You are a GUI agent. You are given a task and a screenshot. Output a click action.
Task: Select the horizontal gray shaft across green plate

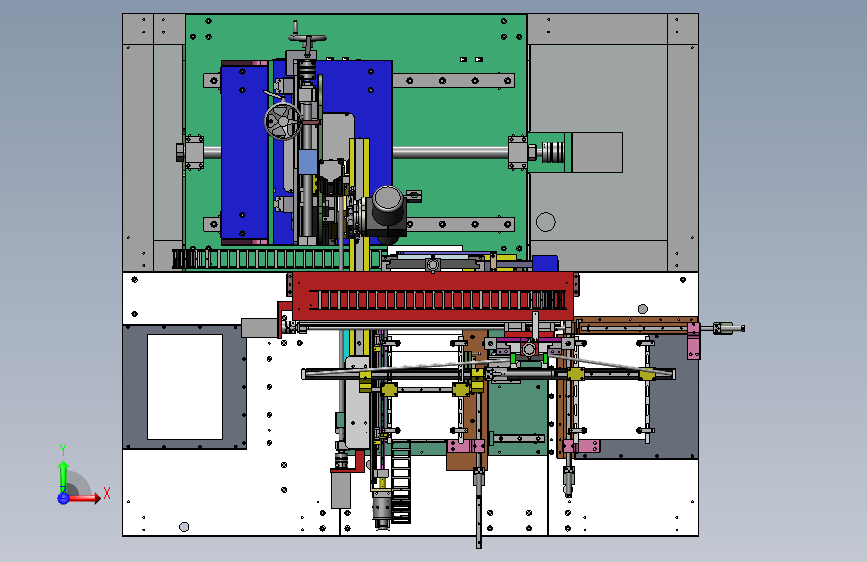click(451, 152)
